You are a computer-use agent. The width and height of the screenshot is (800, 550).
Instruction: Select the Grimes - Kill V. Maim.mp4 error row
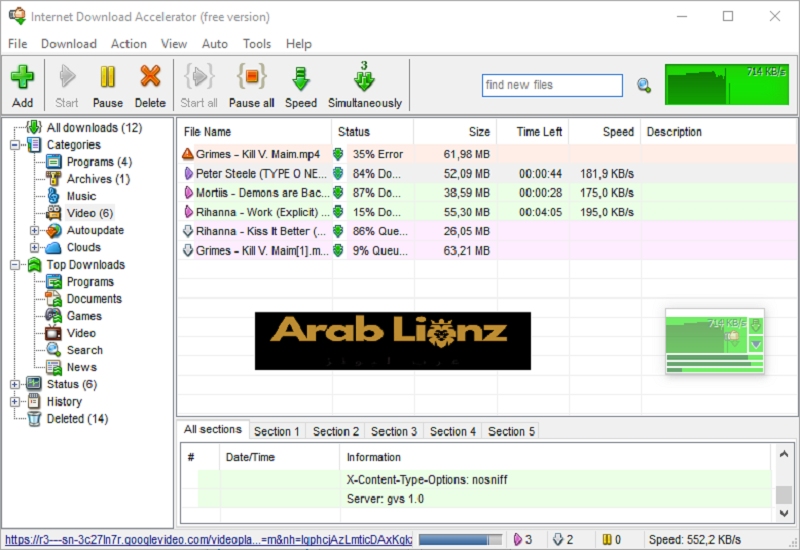[487, 154]
